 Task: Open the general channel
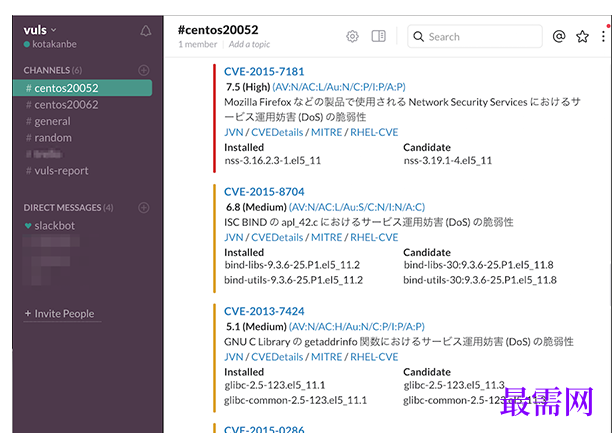coord(48,121)
